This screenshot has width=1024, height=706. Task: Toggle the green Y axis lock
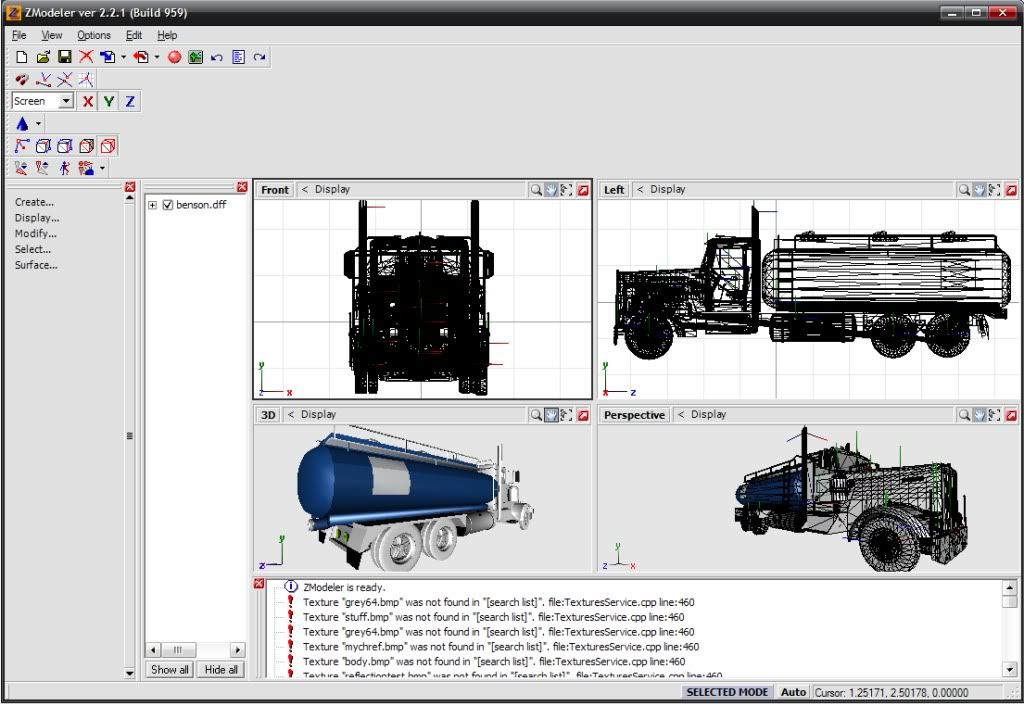pos(109,101)
